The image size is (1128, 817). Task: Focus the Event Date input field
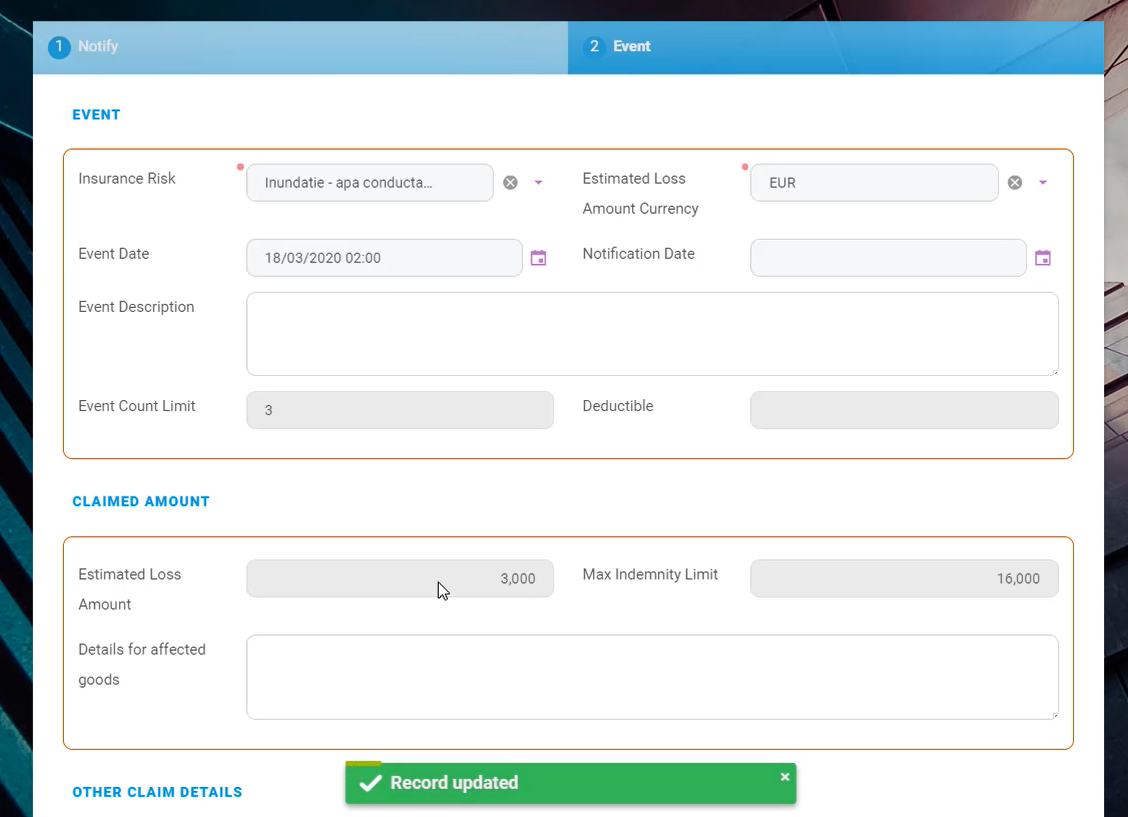point(383,258)
